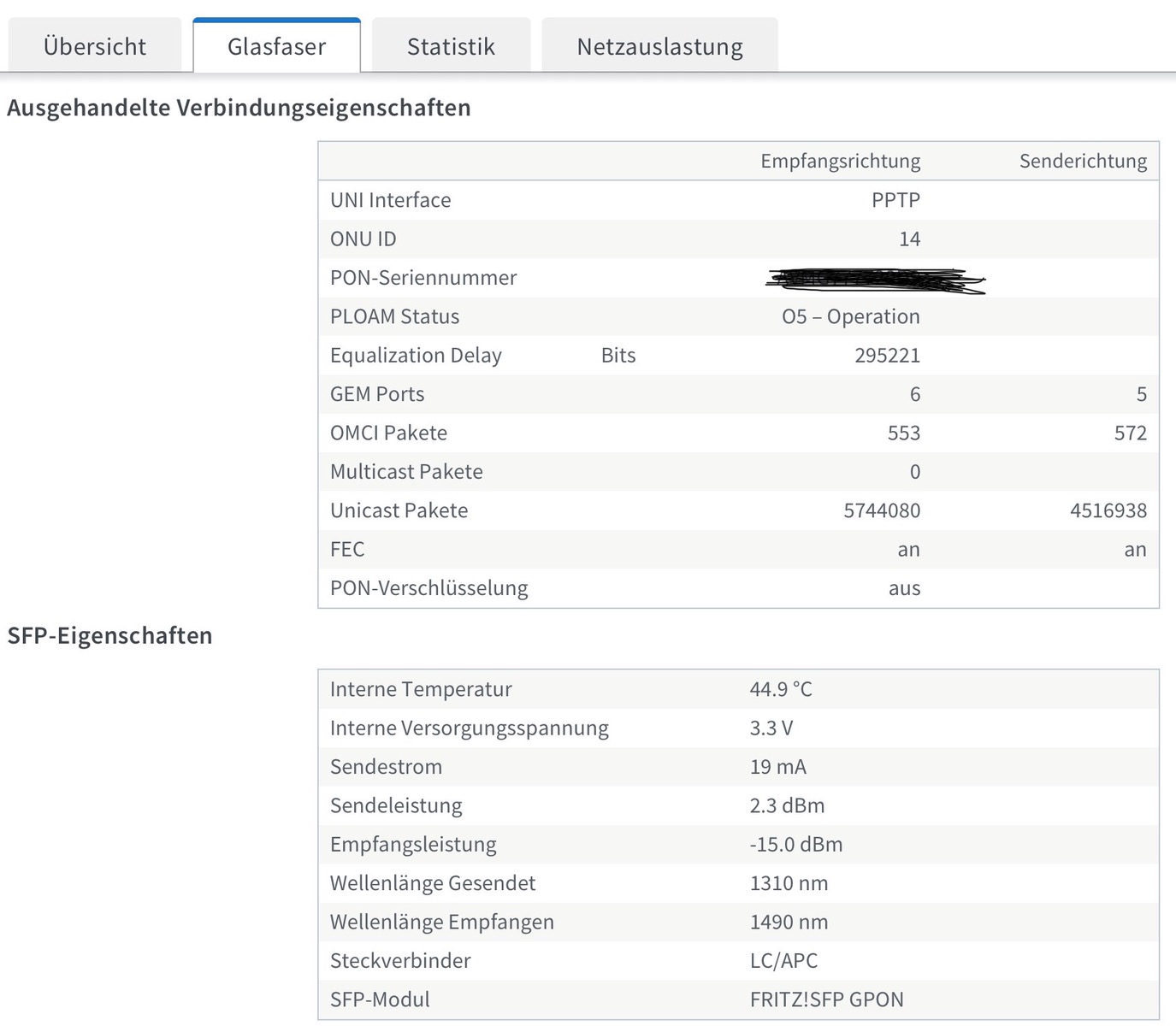1176x1026 pixels.
Task: Click the 1490 nm value
Action: [x=789, y=923]
